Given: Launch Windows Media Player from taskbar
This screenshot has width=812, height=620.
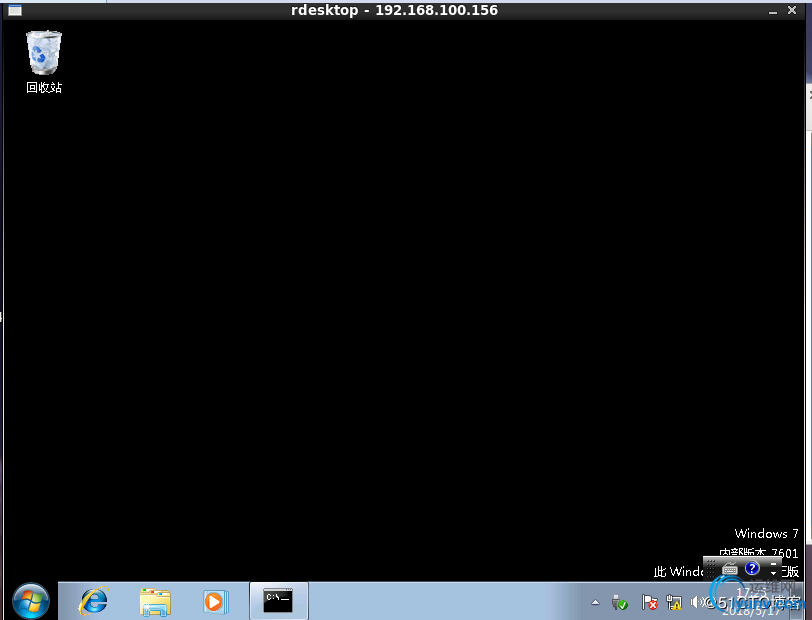Looking at the screenshot, I should pos(215,602).
